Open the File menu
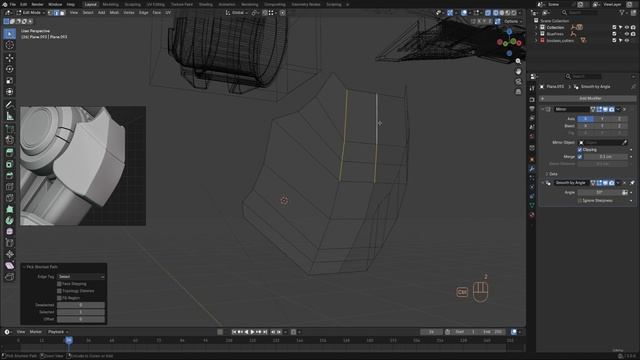This screenshot has height=360, width=640. pos(13,4)
